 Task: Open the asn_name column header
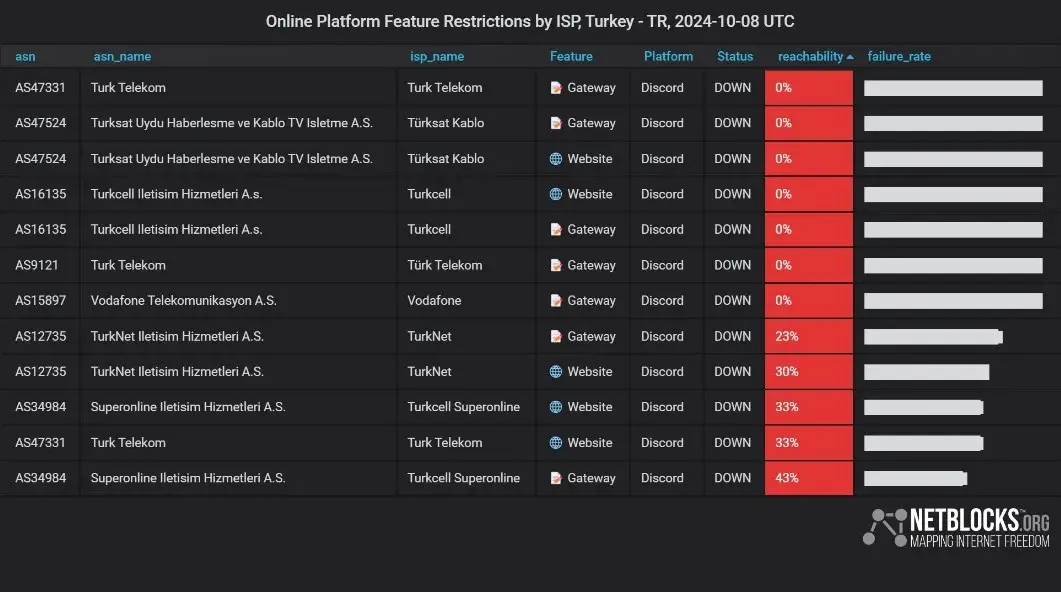pyautogui.click(x=122, y=57)
